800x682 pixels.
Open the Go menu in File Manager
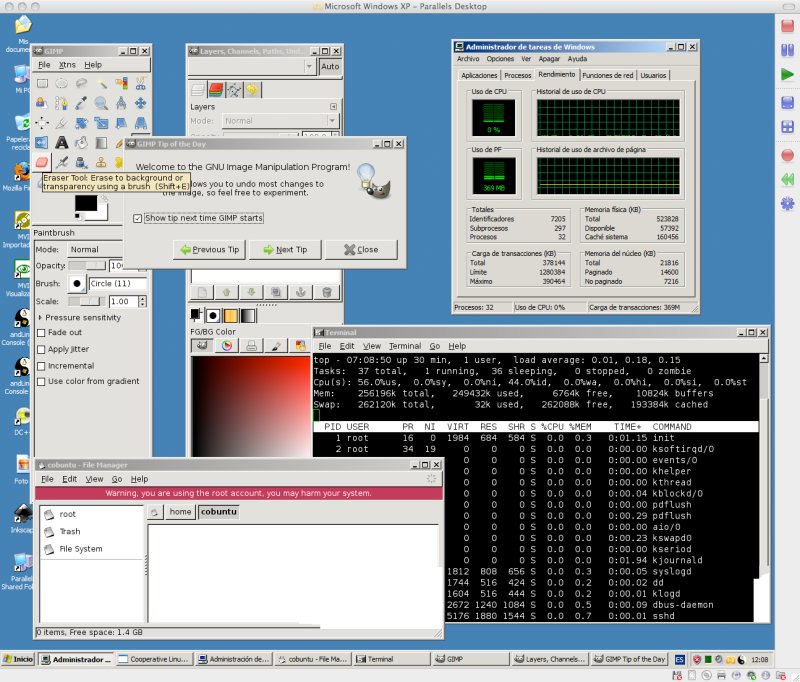click(x=117, y=479)
